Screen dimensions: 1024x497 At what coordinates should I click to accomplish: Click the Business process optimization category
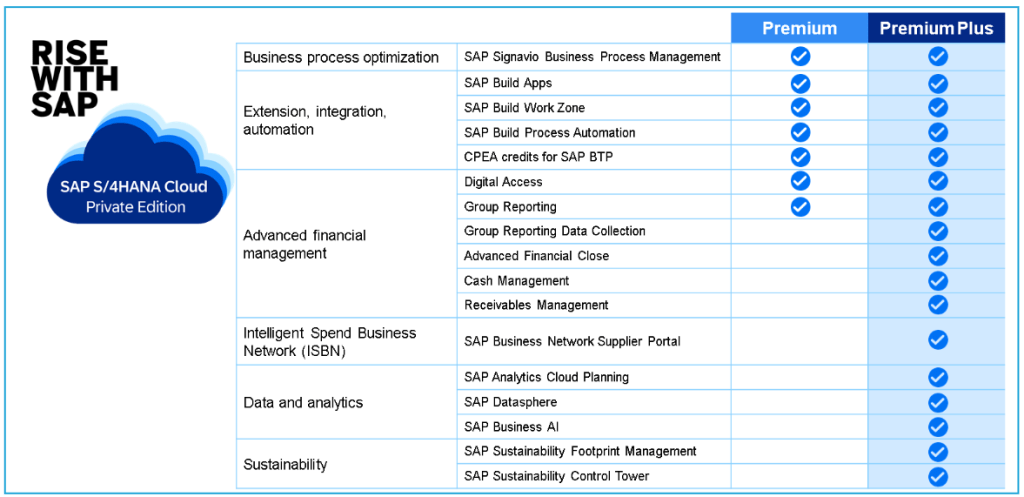coord(341,57)
